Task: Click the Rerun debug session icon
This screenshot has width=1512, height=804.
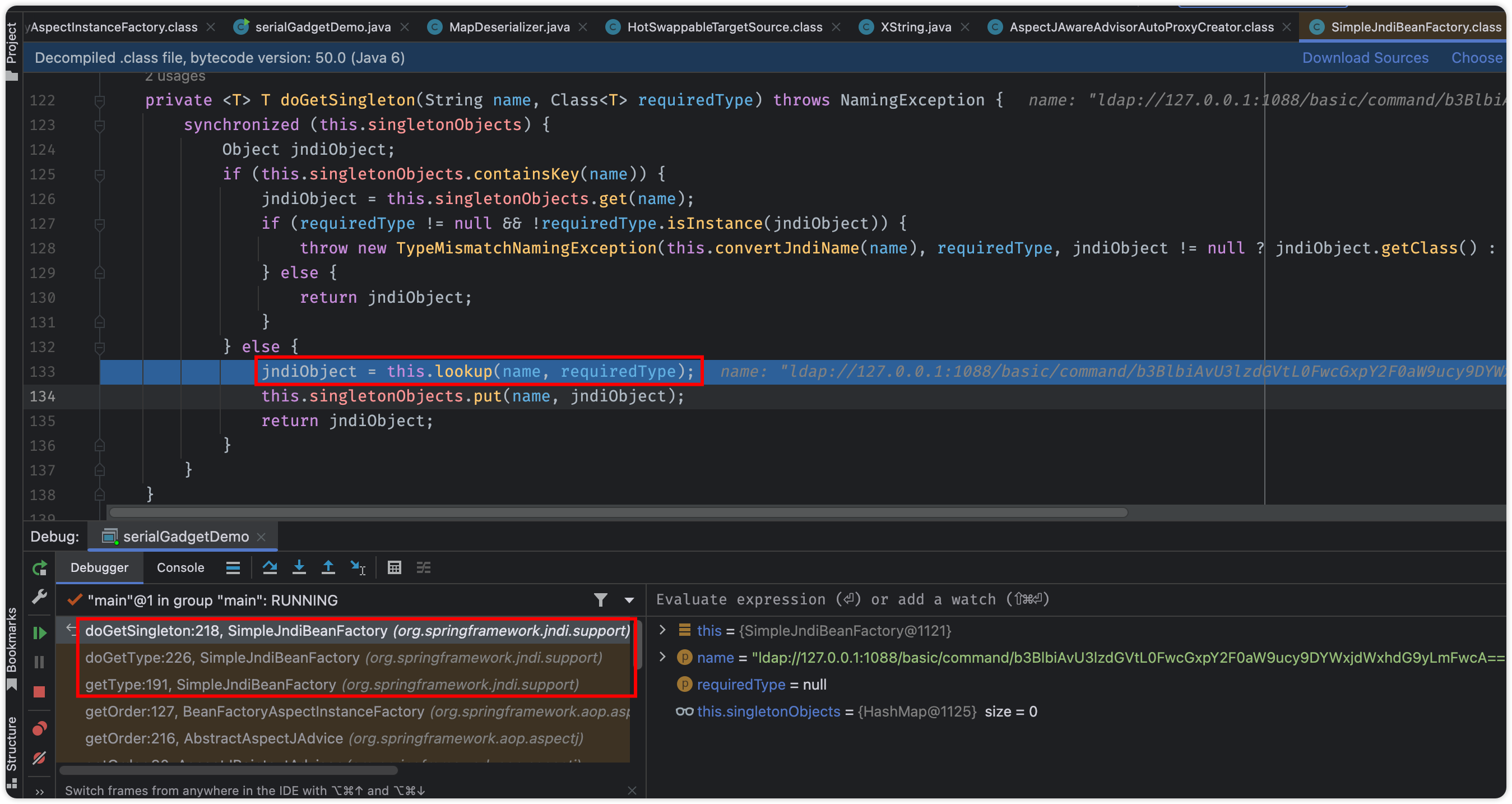Action: pos(39,568)
